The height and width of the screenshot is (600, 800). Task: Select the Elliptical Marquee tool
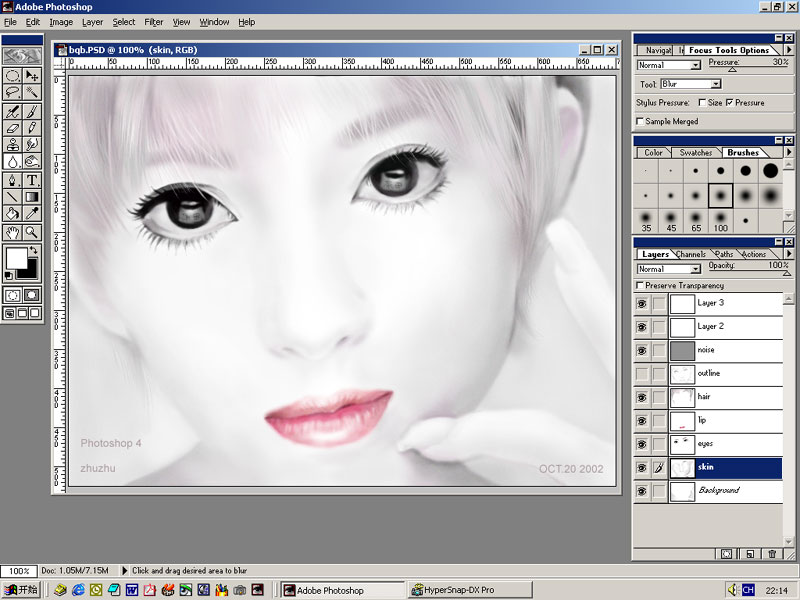tap(13, 76)
